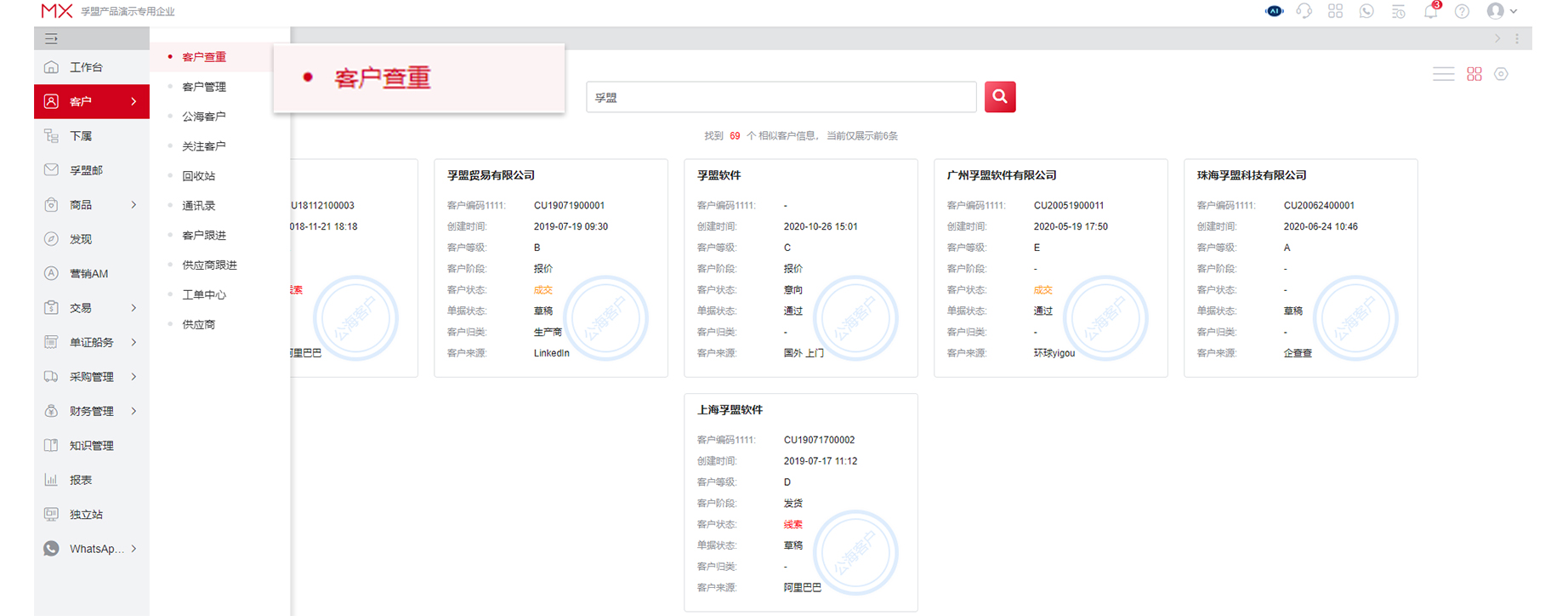
Task: Open 工作台 in the sidebar
Action: [92, 67]
